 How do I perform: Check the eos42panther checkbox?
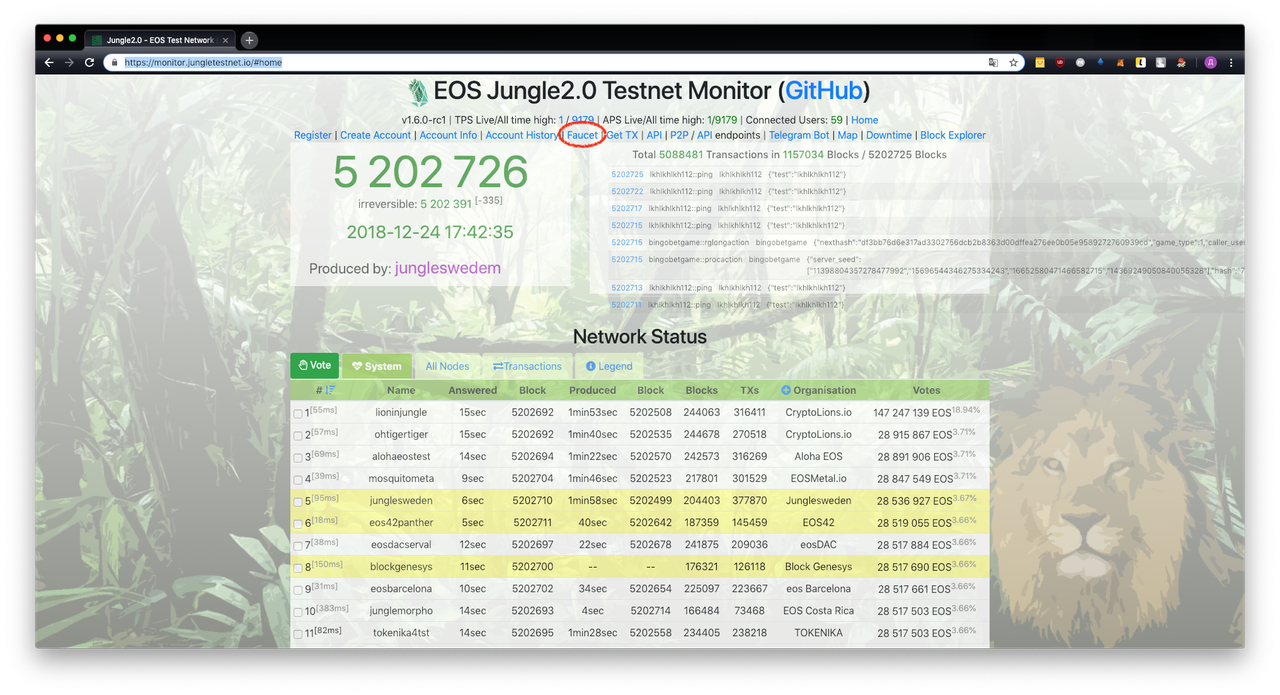[298, 524]
